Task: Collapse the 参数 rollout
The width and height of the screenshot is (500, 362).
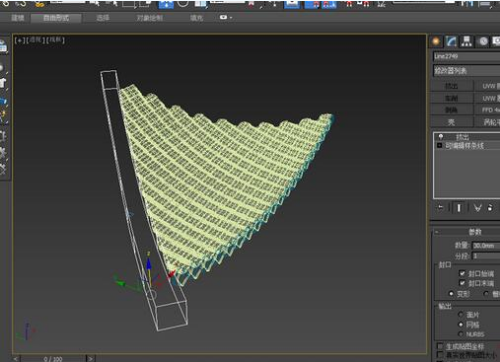Action: (467, 232)
